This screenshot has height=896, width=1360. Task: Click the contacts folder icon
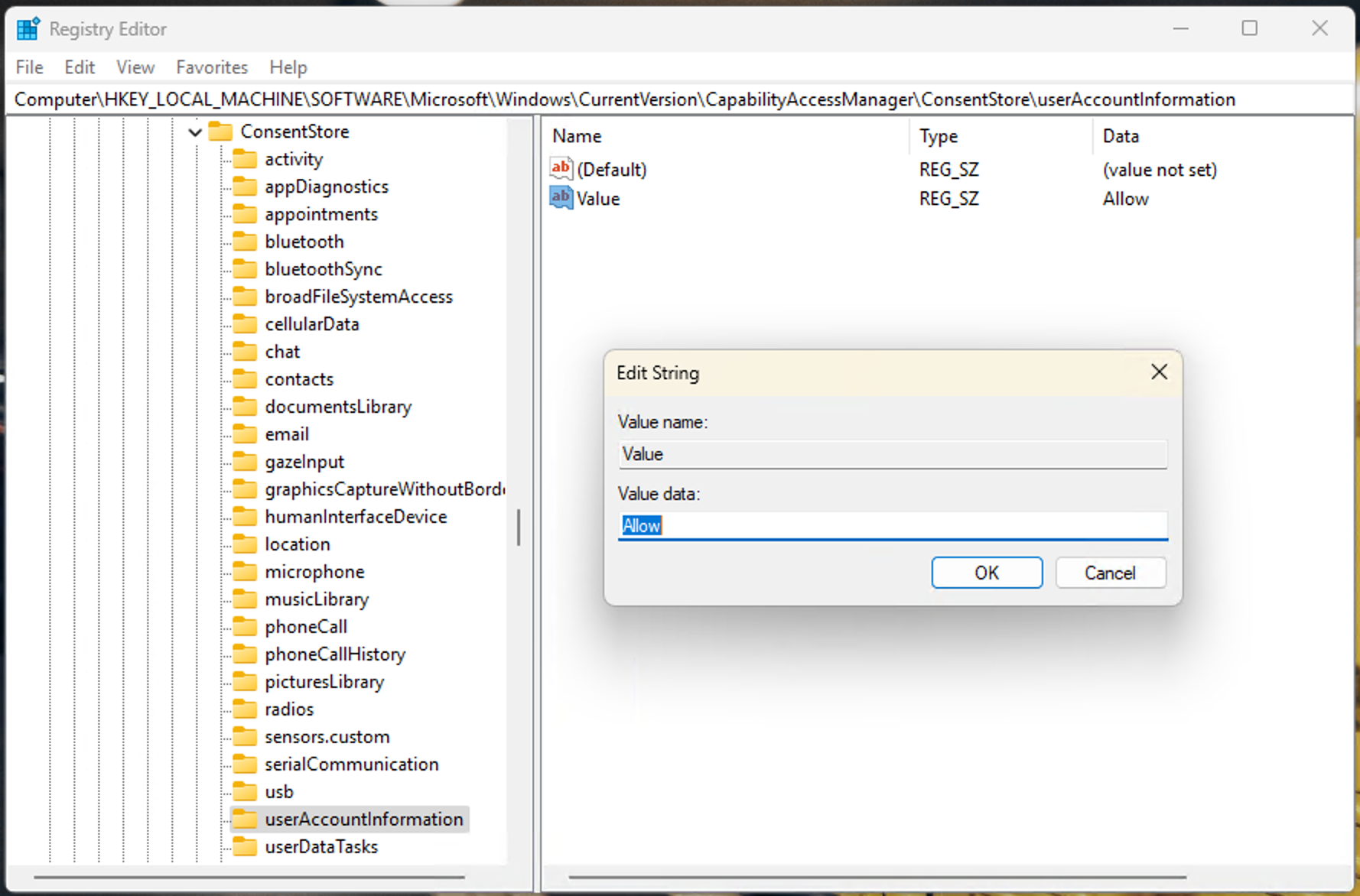point(245,378)
